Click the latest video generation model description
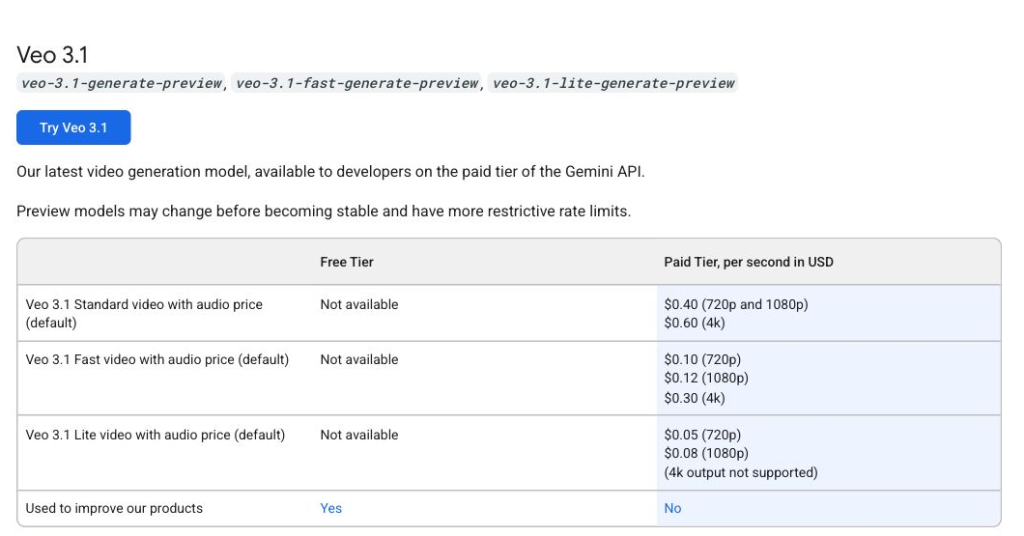The width and height of the screenshot is (1024, 536). point(330,172)
